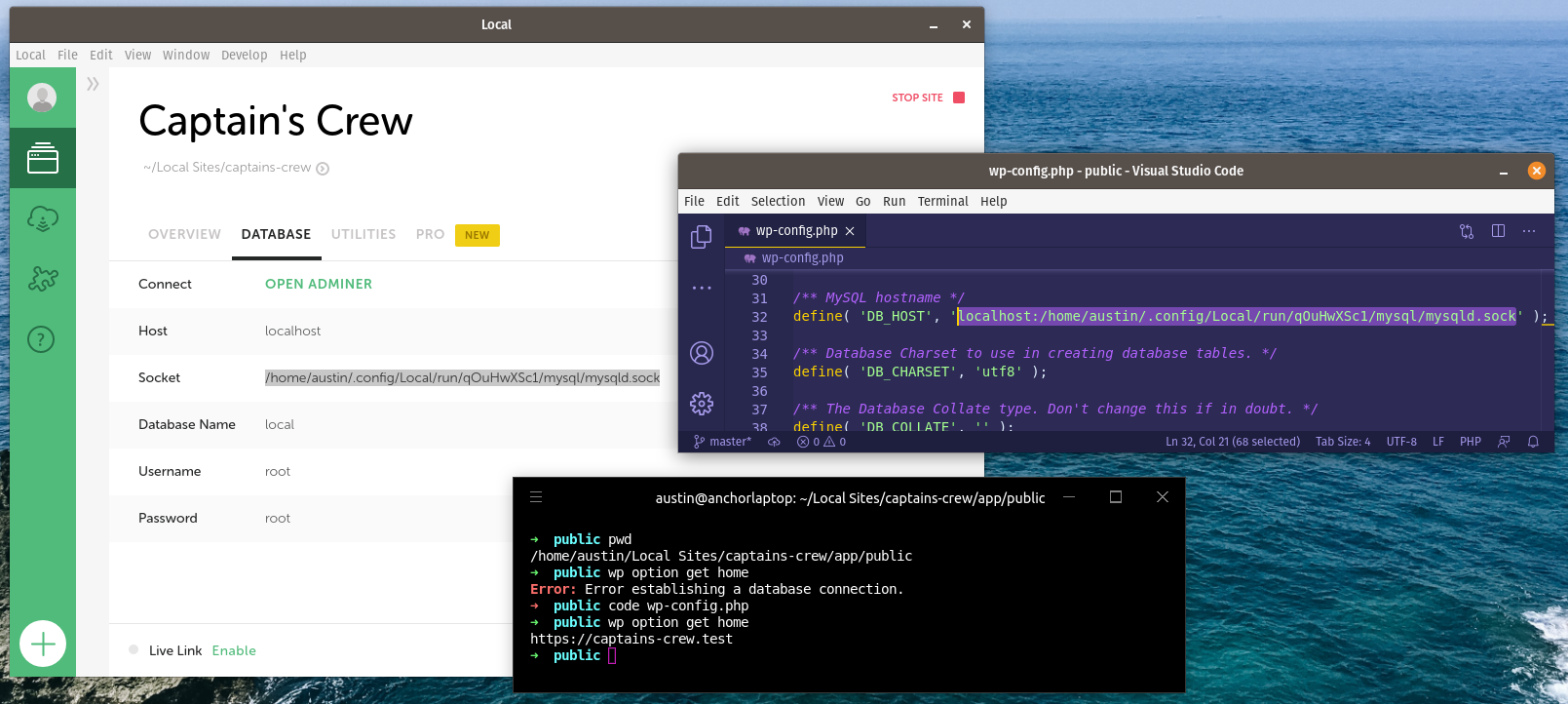The width and height of the screenshot is (1568, 704).
Task: Open the Add-ons puzzle icon in Local
Action: tap(42, 279)
